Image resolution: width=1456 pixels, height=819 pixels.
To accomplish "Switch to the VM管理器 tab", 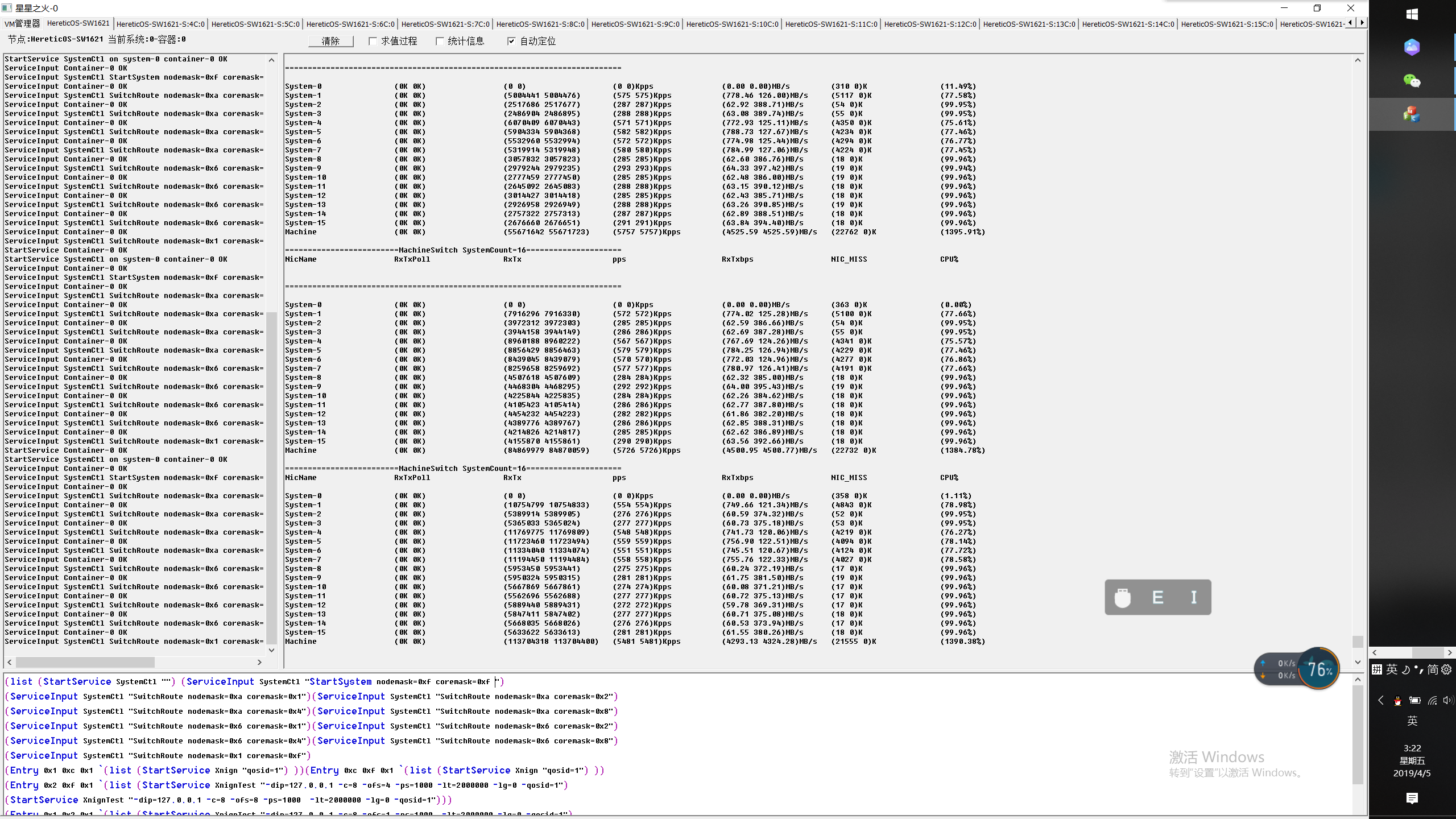I will tap(22, 24).
